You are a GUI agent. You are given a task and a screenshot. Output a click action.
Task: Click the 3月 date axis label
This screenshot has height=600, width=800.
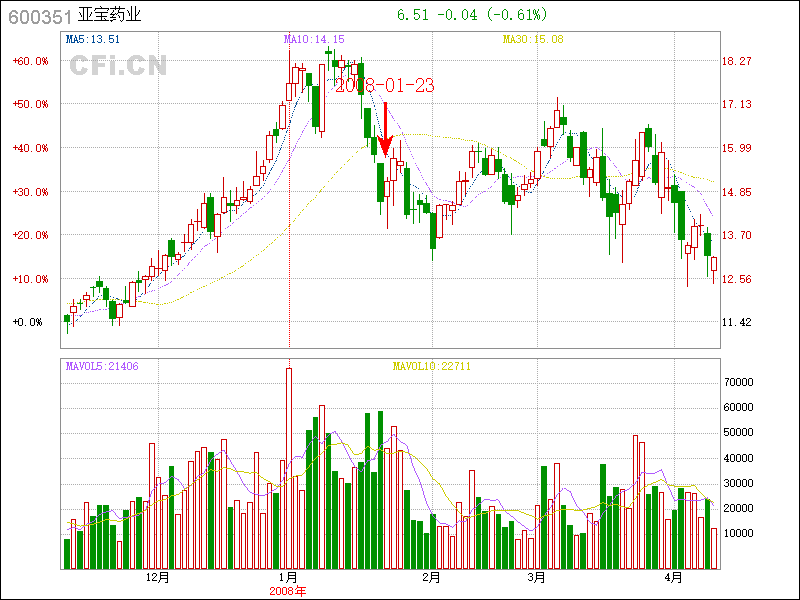537,578
